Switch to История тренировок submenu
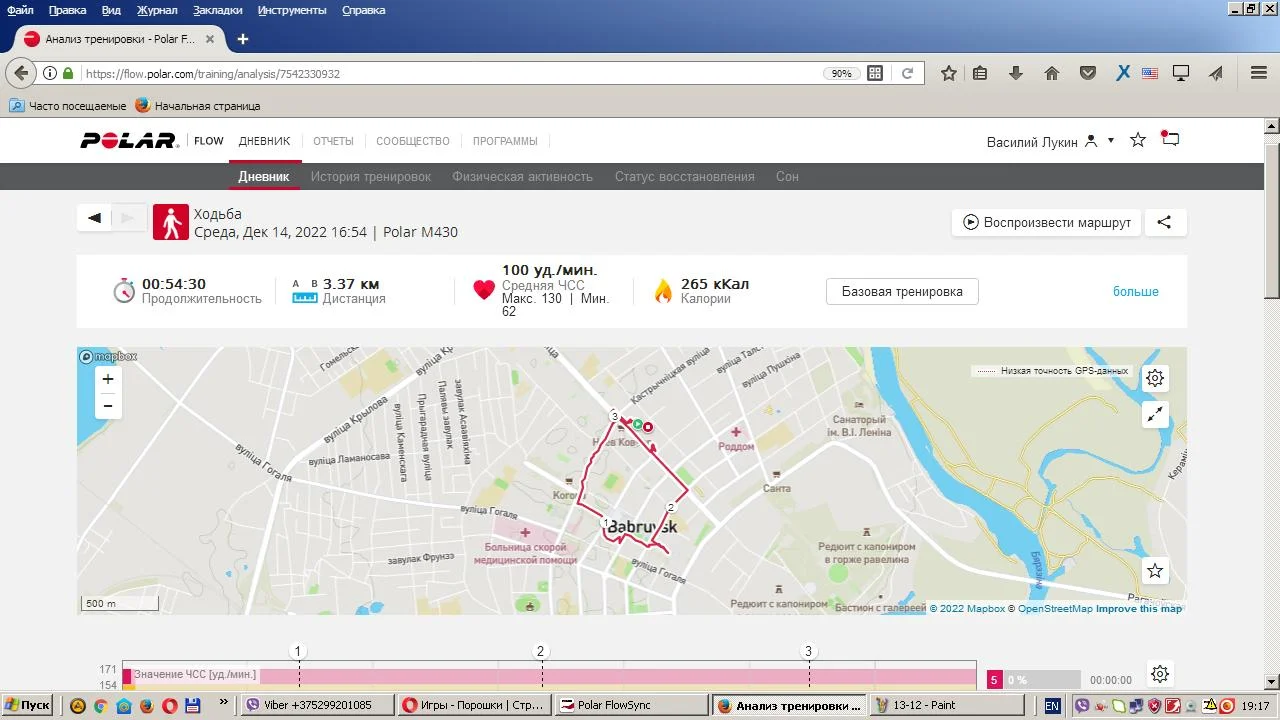This screenshot has width=1280, height=720. tap(370, 177)
